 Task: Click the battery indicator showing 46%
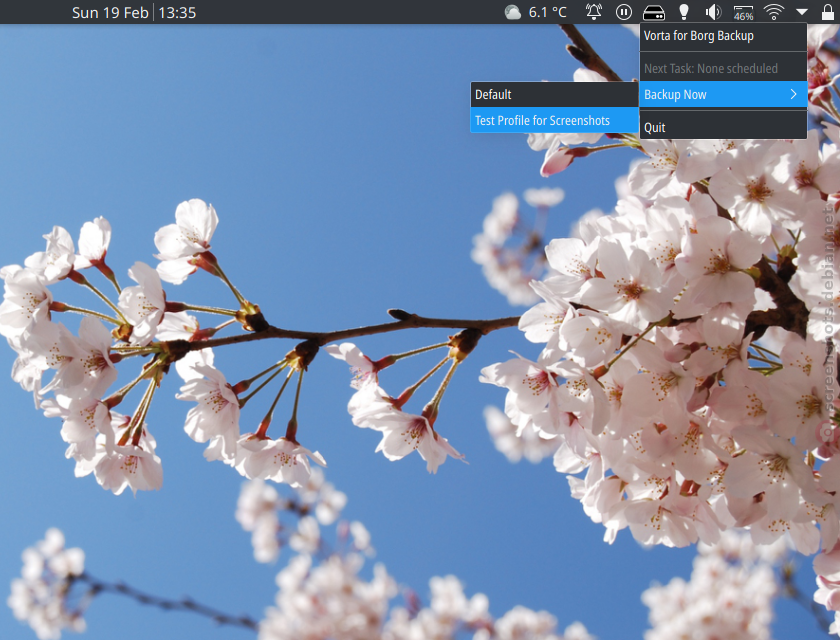tap(743, 12)
